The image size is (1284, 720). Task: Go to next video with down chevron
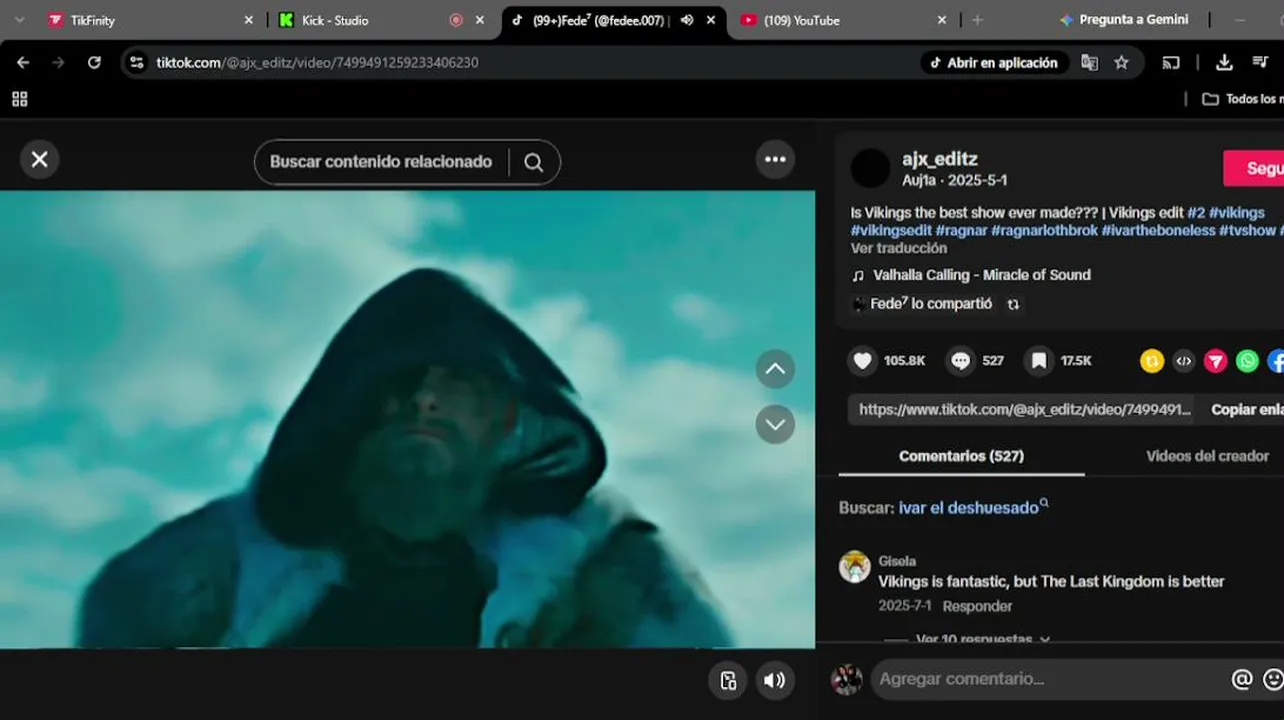pyautogui.click(x=775, y=424)
